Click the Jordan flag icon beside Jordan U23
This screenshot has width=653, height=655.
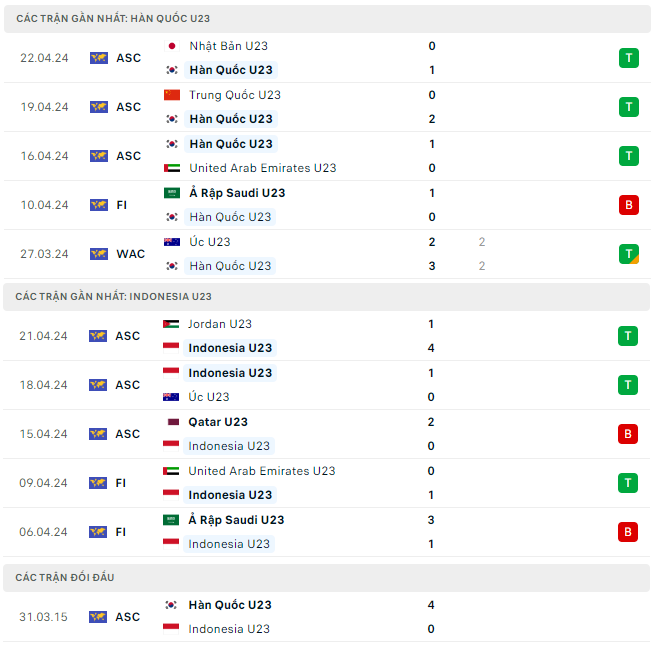(171, 324)
